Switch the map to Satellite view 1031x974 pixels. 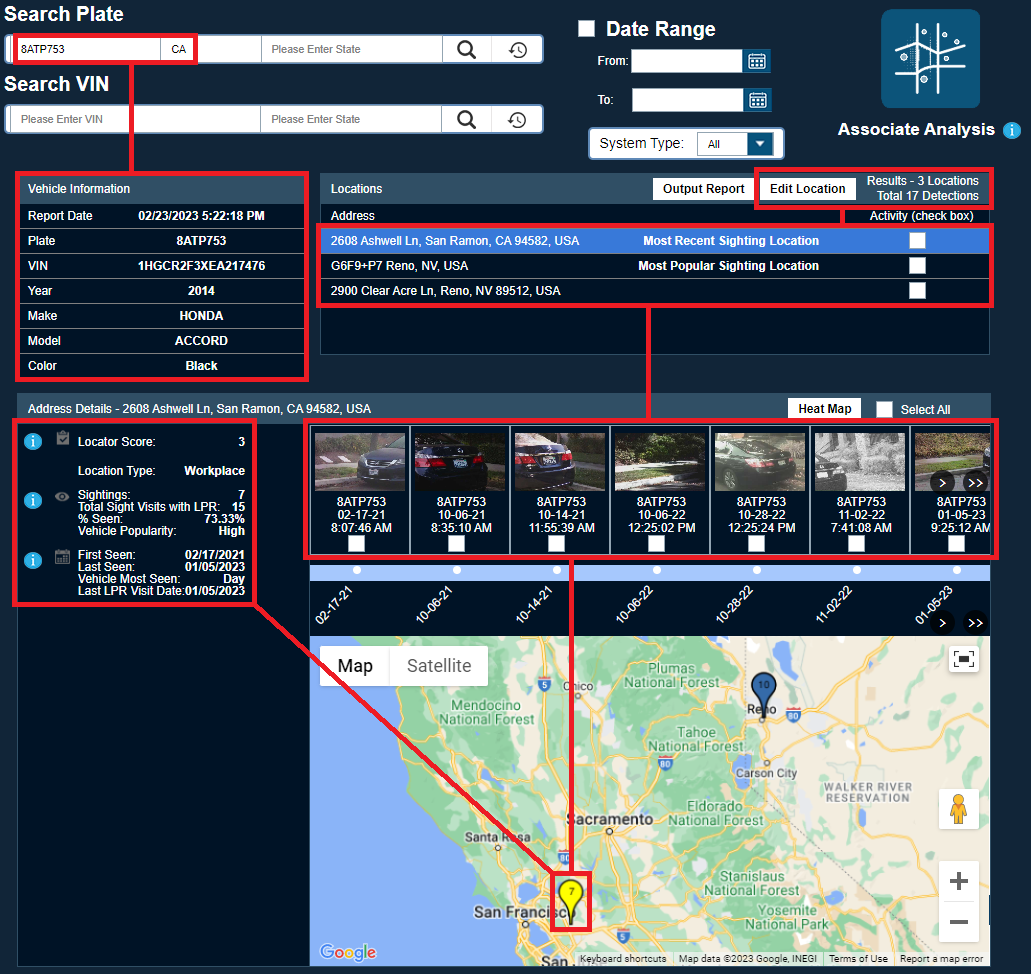(438, 666)
